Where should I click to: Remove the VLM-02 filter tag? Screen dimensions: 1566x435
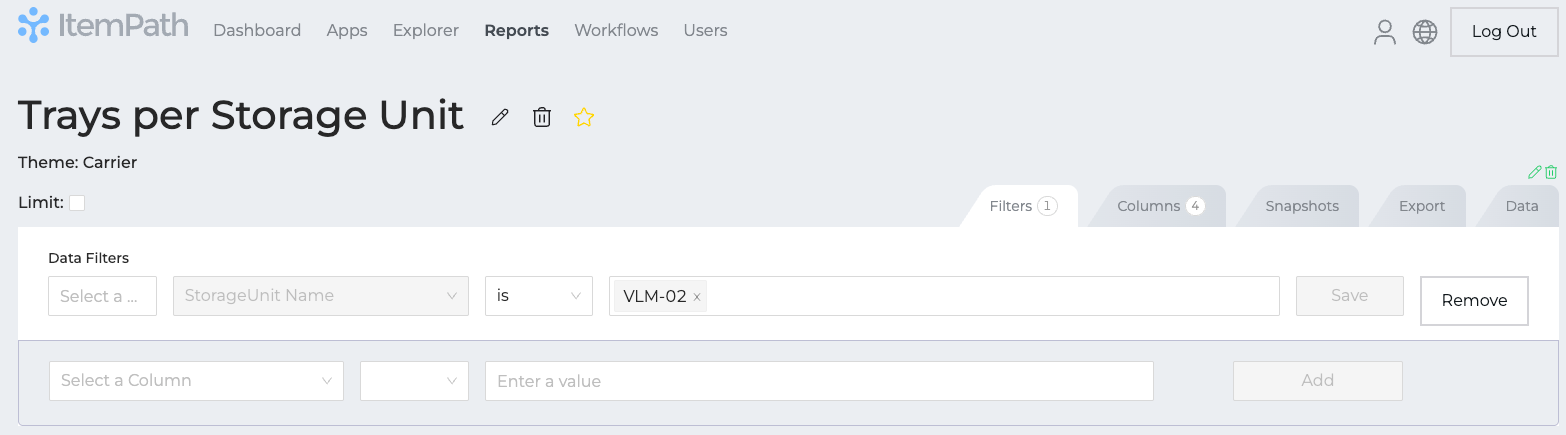pos(697,297)
